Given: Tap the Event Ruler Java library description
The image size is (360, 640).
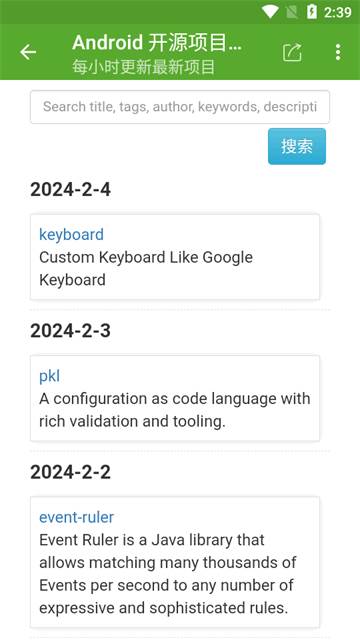Looking at the screenshot, I should click(x=167, y=574).
